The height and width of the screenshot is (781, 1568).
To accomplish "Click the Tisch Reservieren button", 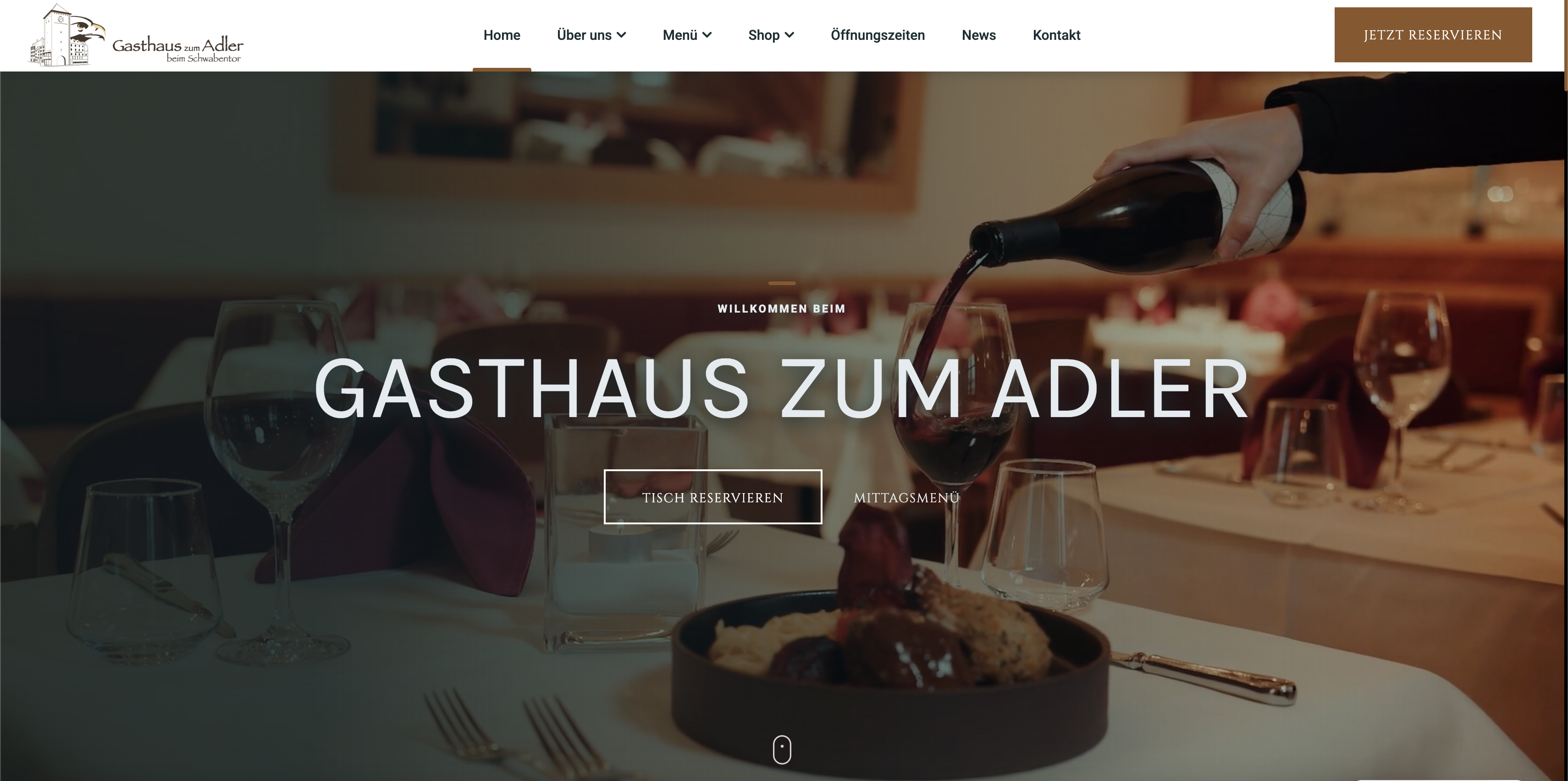I will [x=713, y=497].
